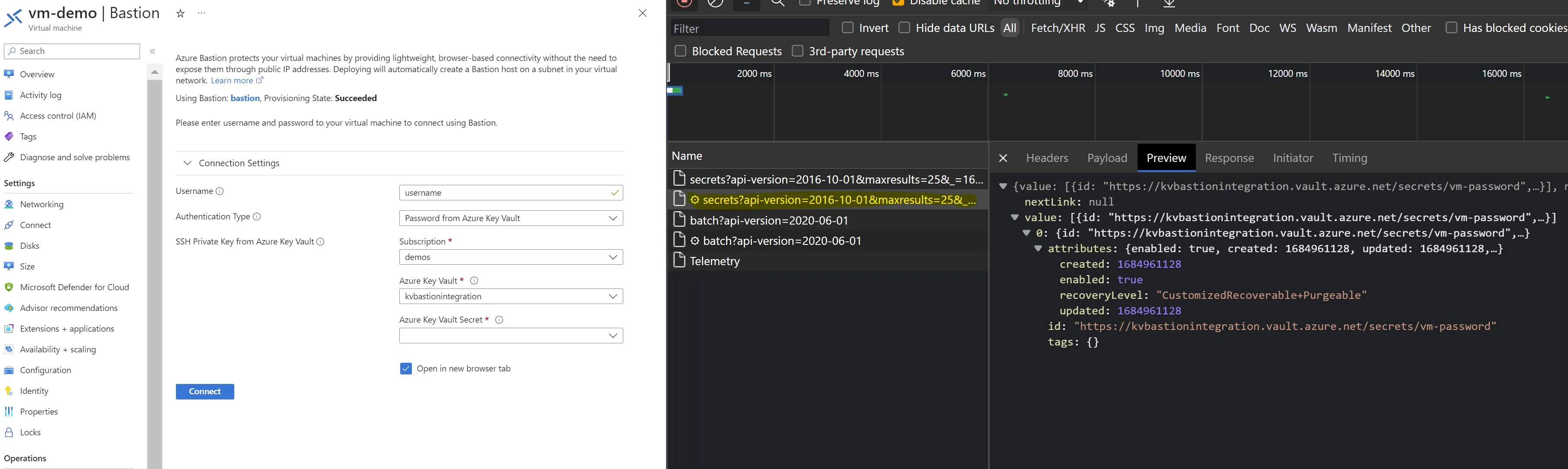This screenshot has height=469, width=1568.
Task: Open Microsoft Defender for Cloud shield item
Action: pyautogui.click(x=9, y=287)
